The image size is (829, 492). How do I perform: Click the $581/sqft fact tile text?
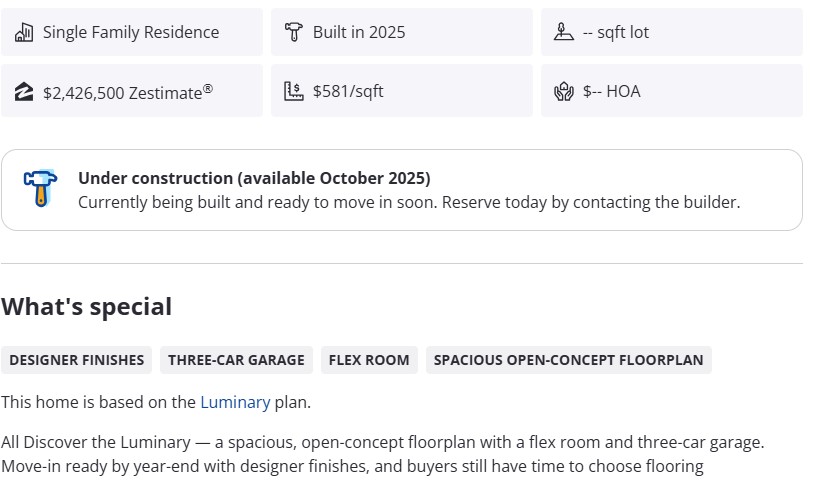348,91
